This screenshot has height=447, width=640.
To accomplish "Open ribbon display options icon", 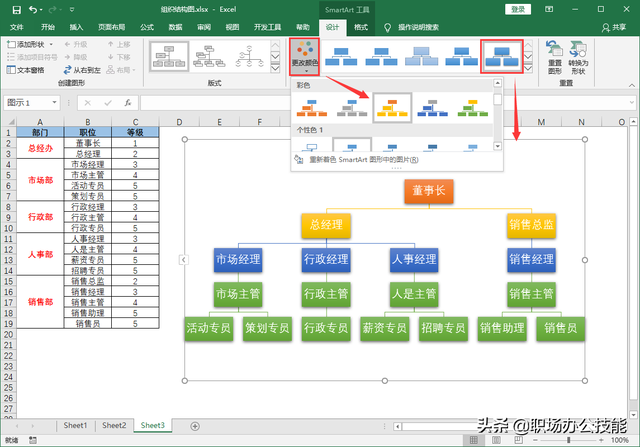I will pos(549,9).
